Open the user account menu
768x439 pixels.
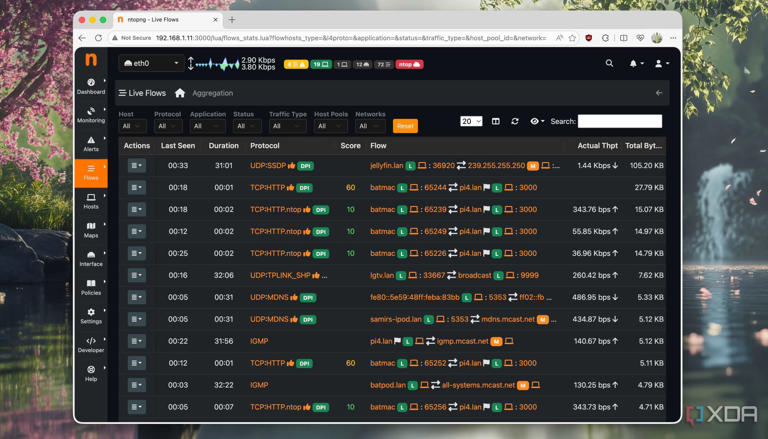pos(661,64)
